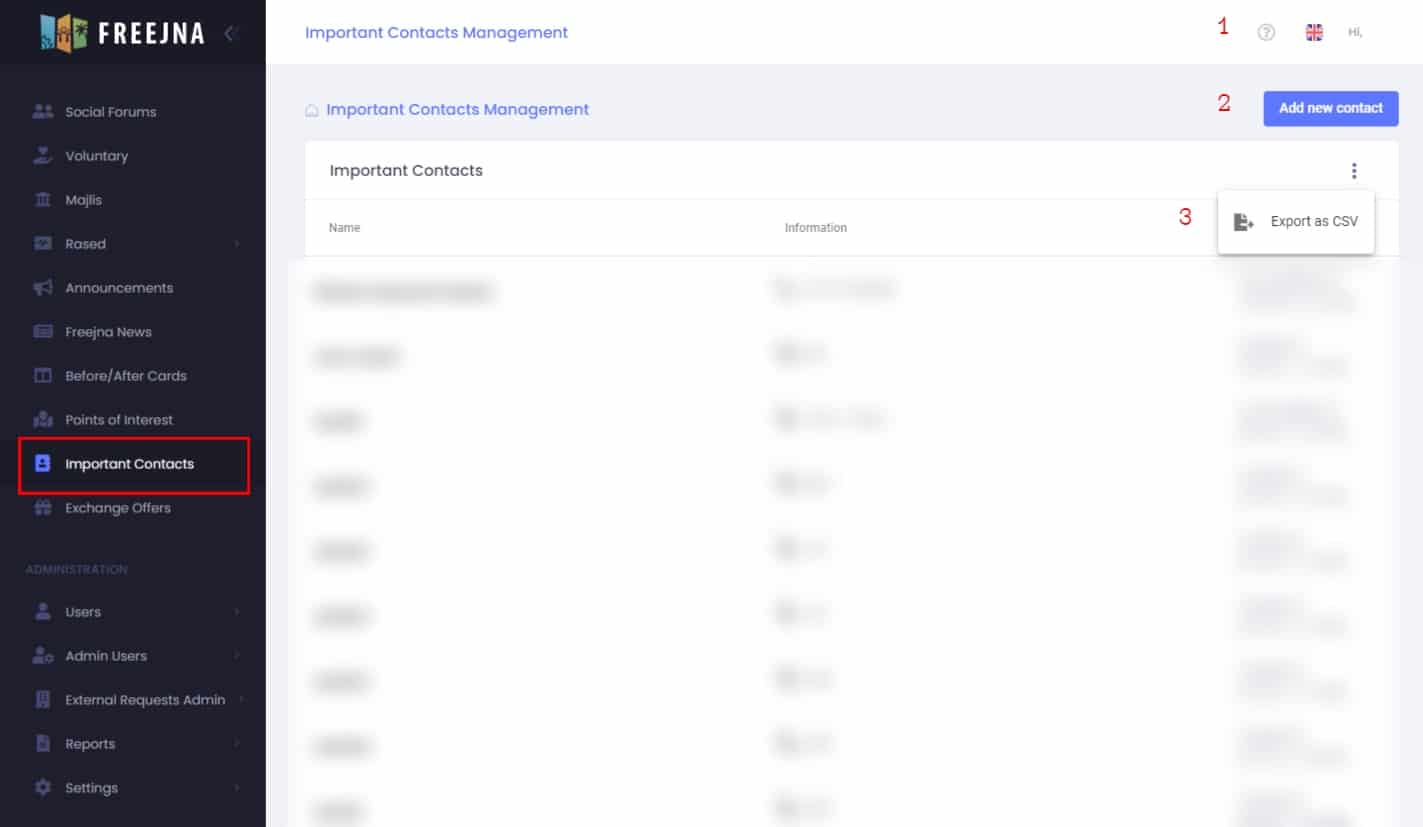
Task: Open Before/After Cards in the sidebar
Action: pyautogui.click(x=126, y=376)
